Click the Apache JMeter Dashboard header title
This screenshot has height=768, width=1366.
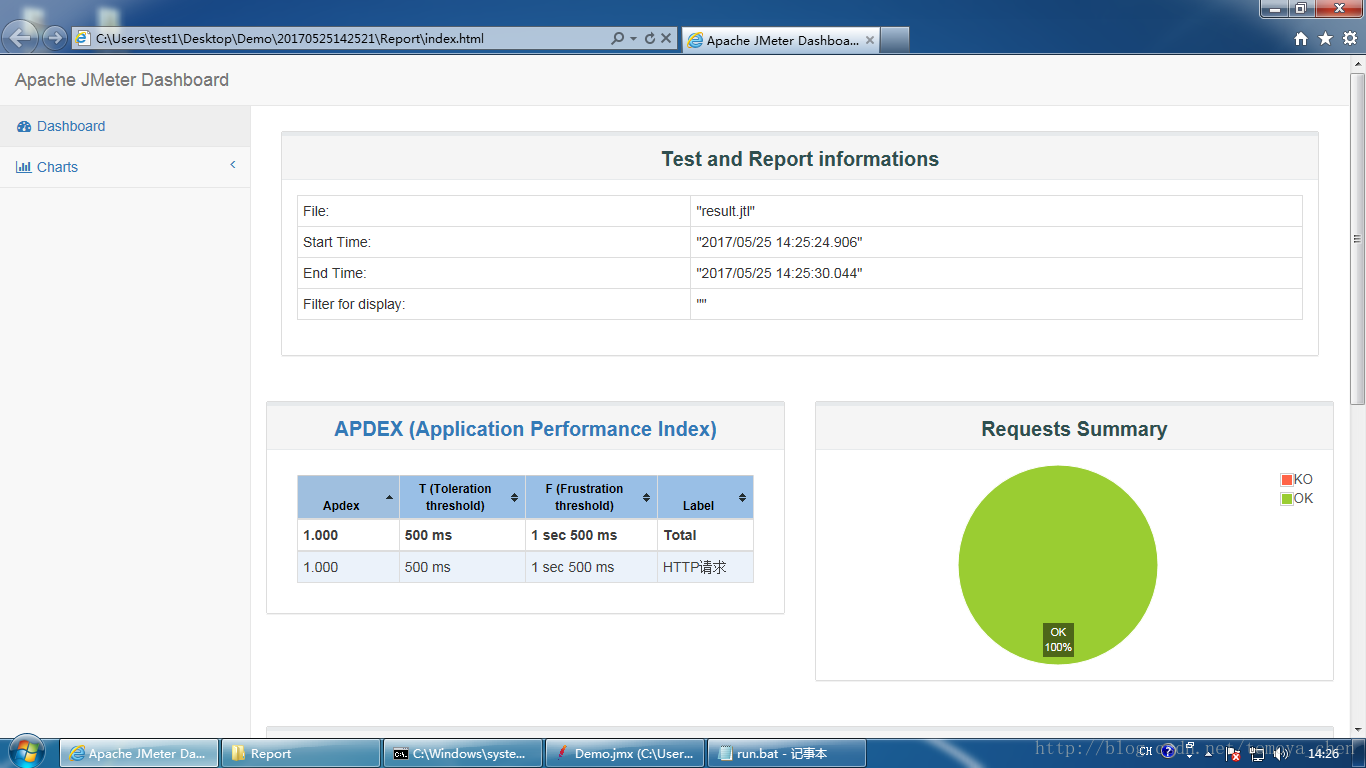point(122,80)
